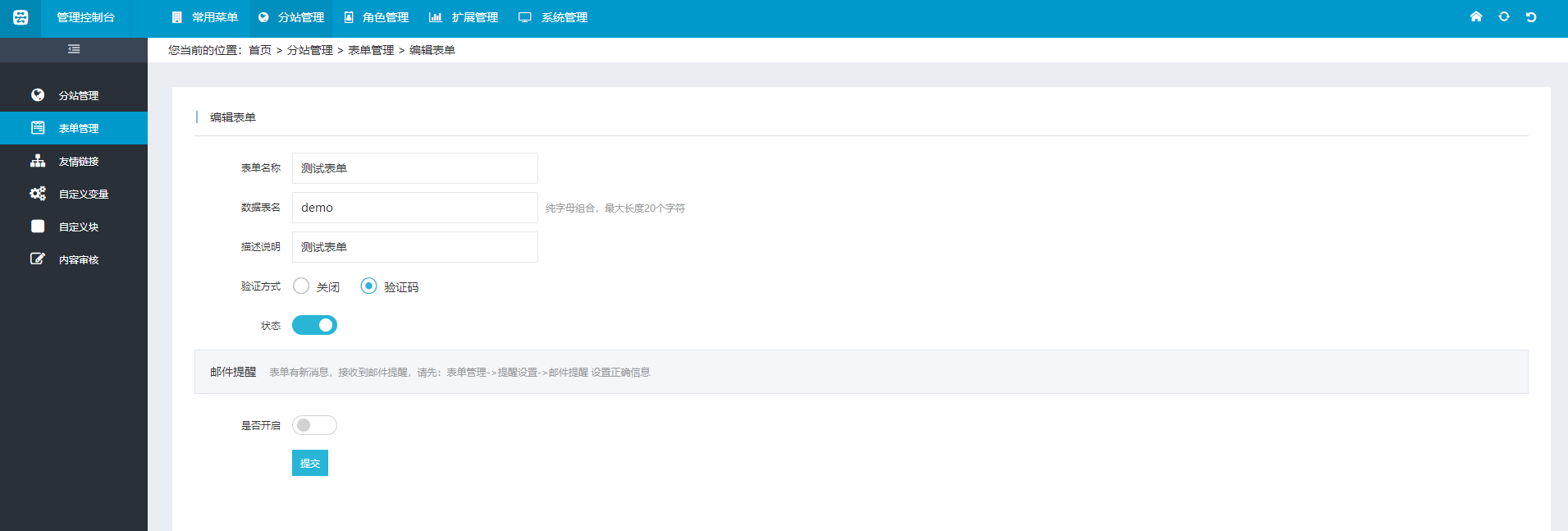Screen dimensions: 1568x531
Task: Click the 编辑表单 panel title
Action: (x=233, y=117)
